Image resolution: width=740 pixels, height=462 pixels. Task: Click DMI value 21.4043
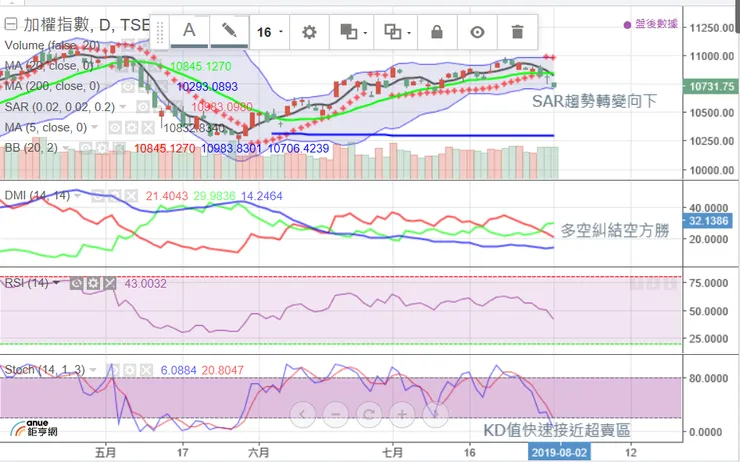tap(167, 196)
